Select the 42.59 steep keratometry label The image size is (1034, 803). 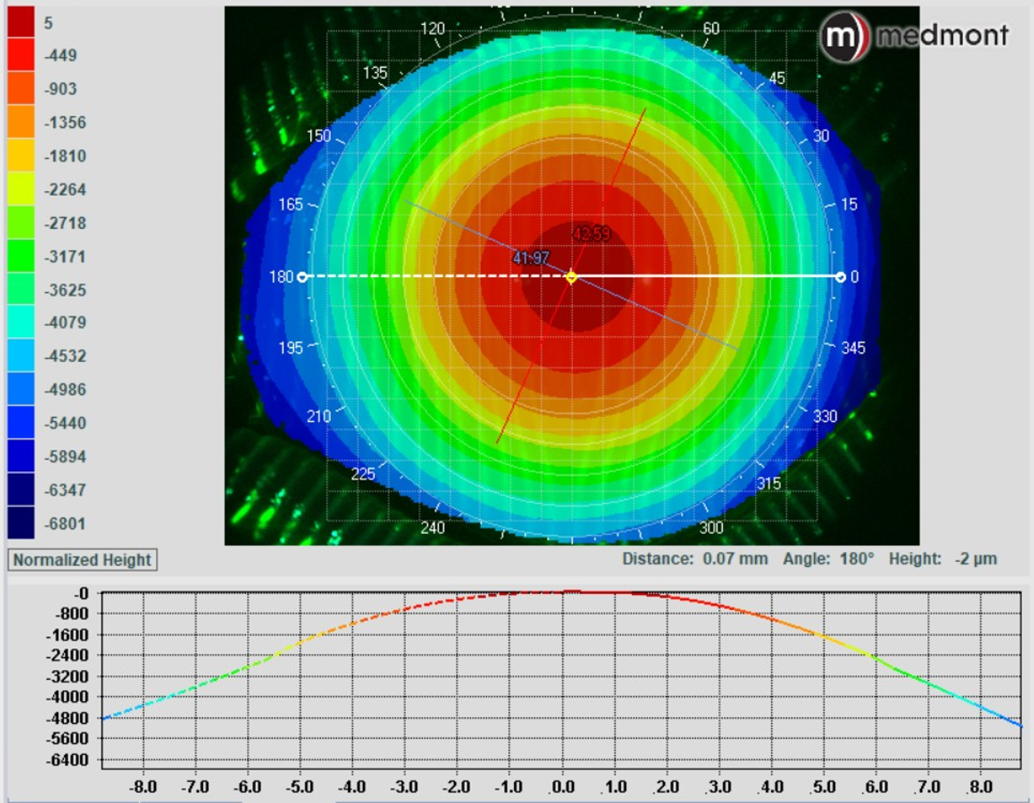[591, 234]
